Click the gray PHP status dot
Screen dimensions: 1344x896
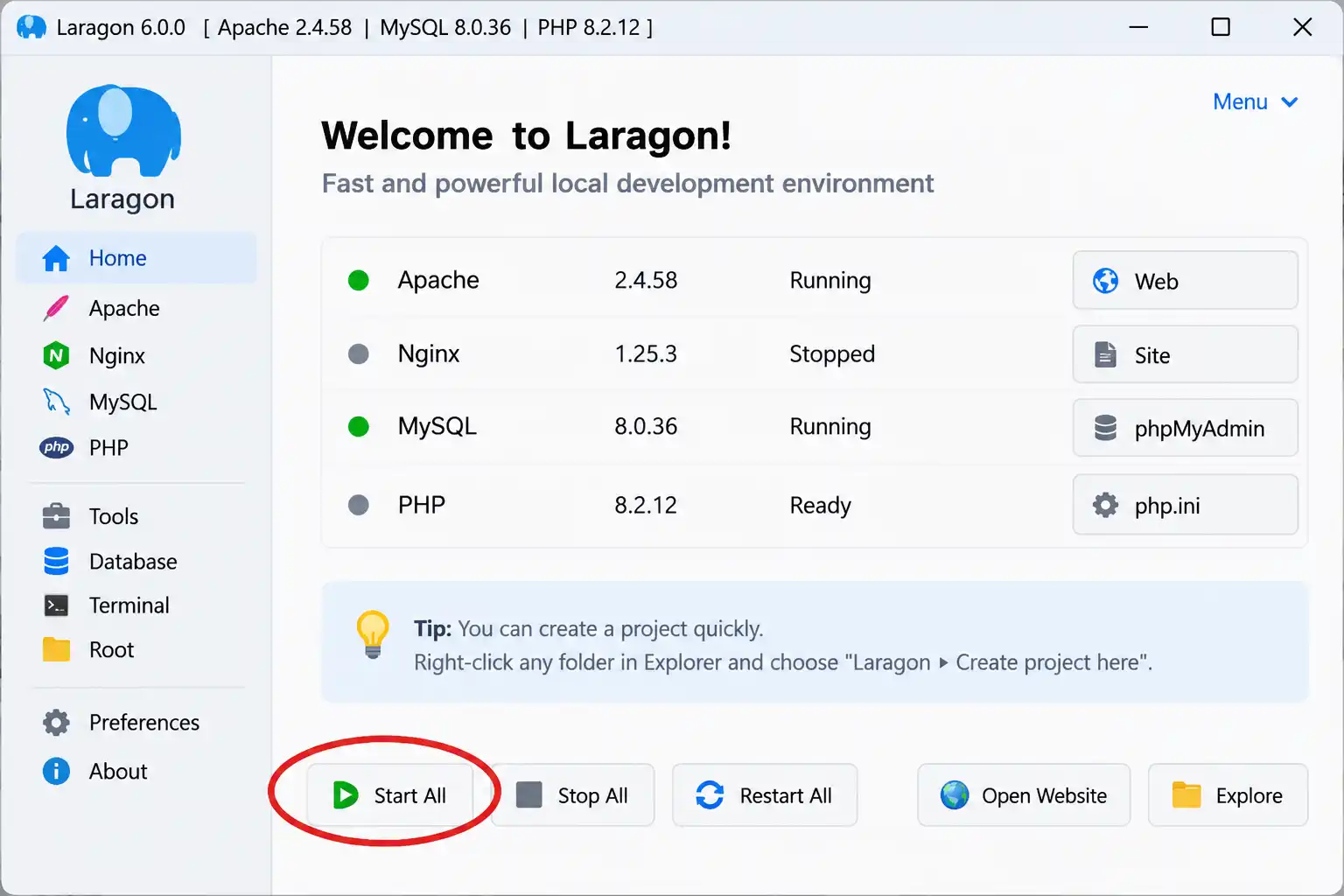tap(359, 505)
